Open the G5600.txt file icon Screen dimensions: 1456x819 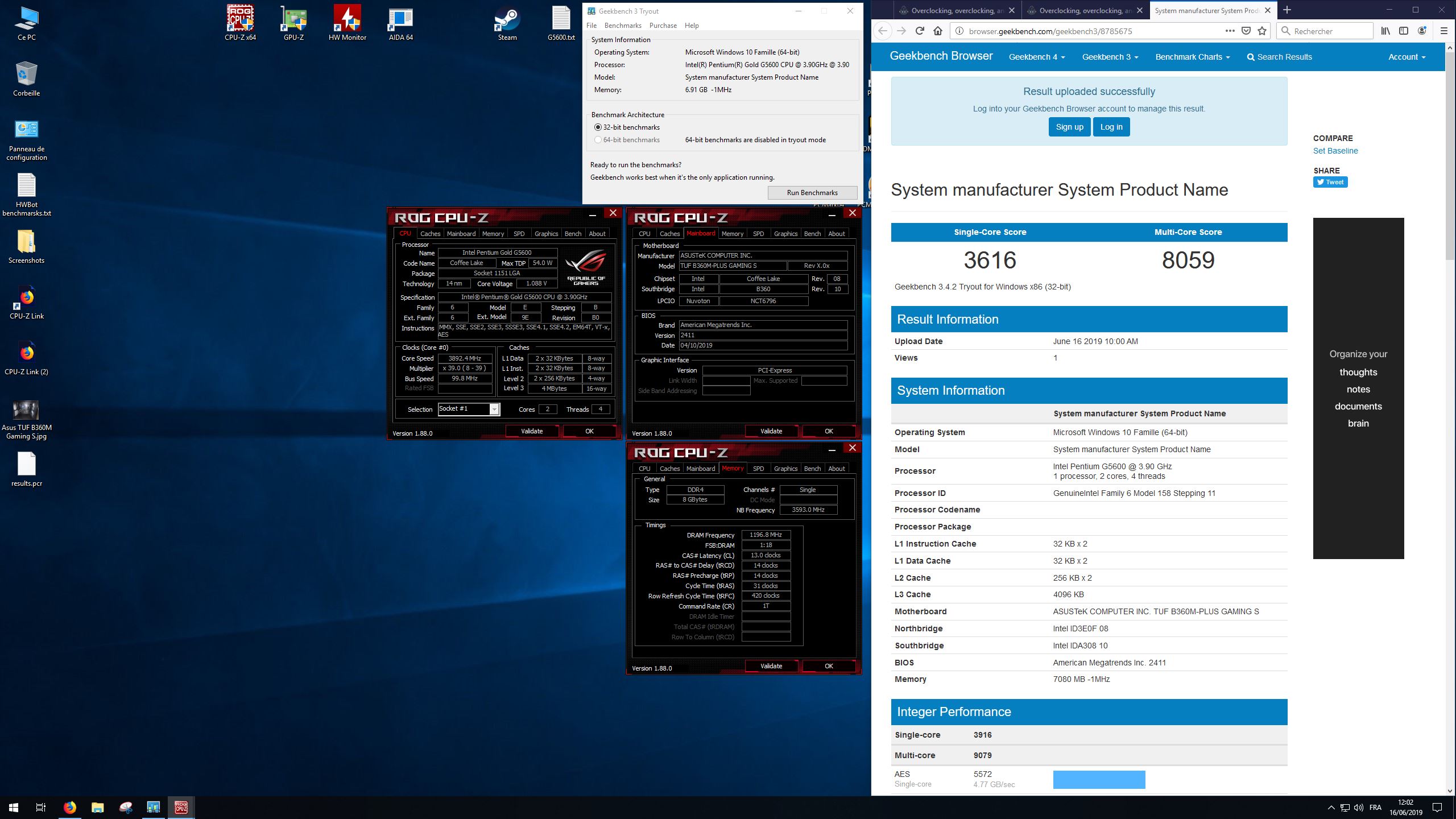[x=561, y=23]
